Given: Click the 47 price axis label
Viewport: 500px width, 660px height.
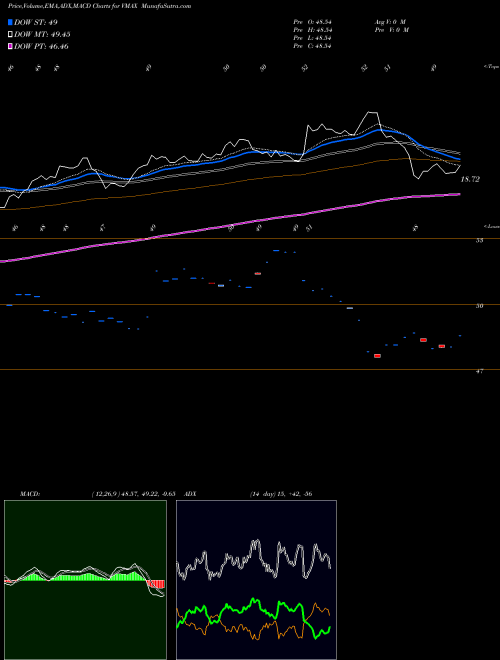Looking at the screenshot, I should click(x=479, y=371).
